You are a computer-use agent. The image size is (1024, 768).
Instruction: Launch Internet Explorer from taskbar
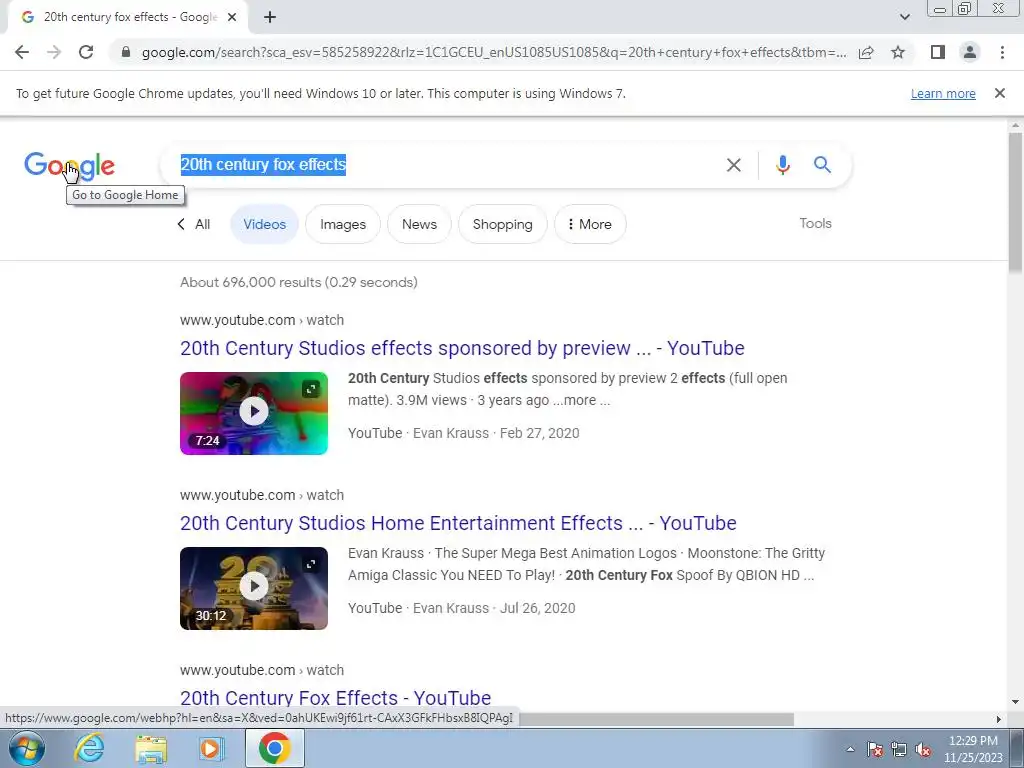point(89,748)
